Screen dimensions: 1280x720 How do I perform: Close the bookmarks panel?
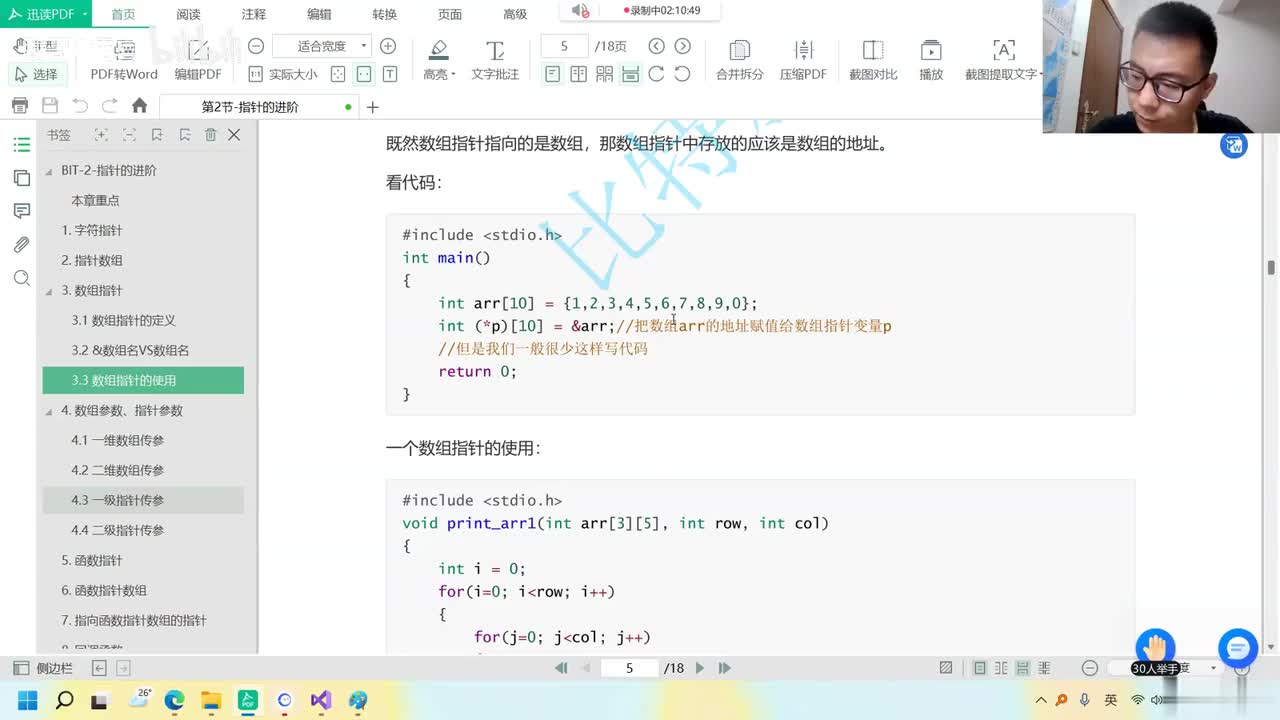234,135
